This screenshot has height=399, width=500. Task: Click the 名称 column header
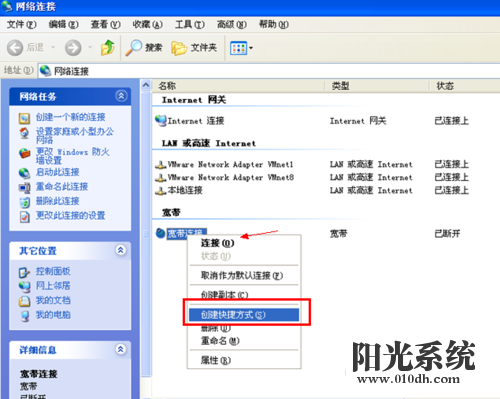click(x=238, y=86)
